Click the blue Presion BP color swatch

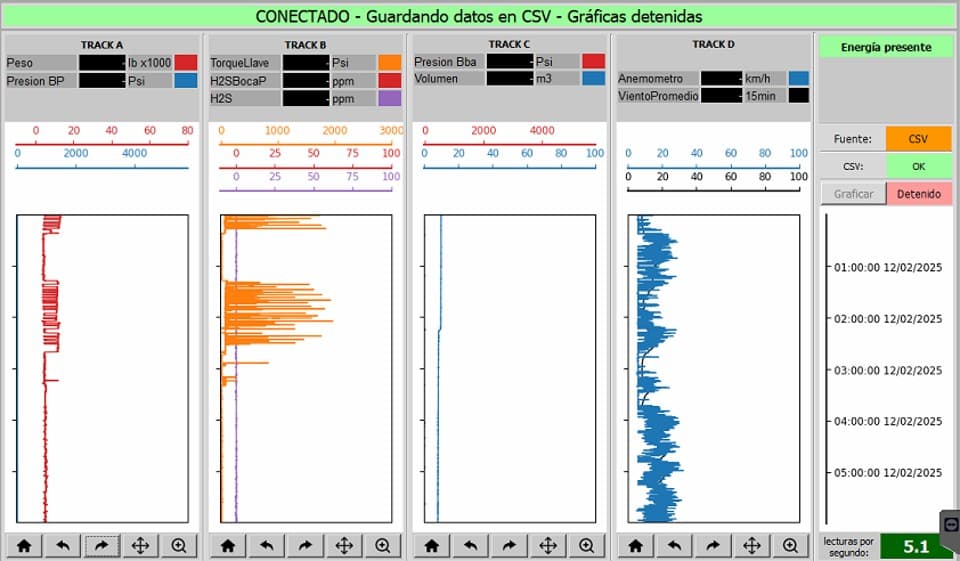coord(186,81)
